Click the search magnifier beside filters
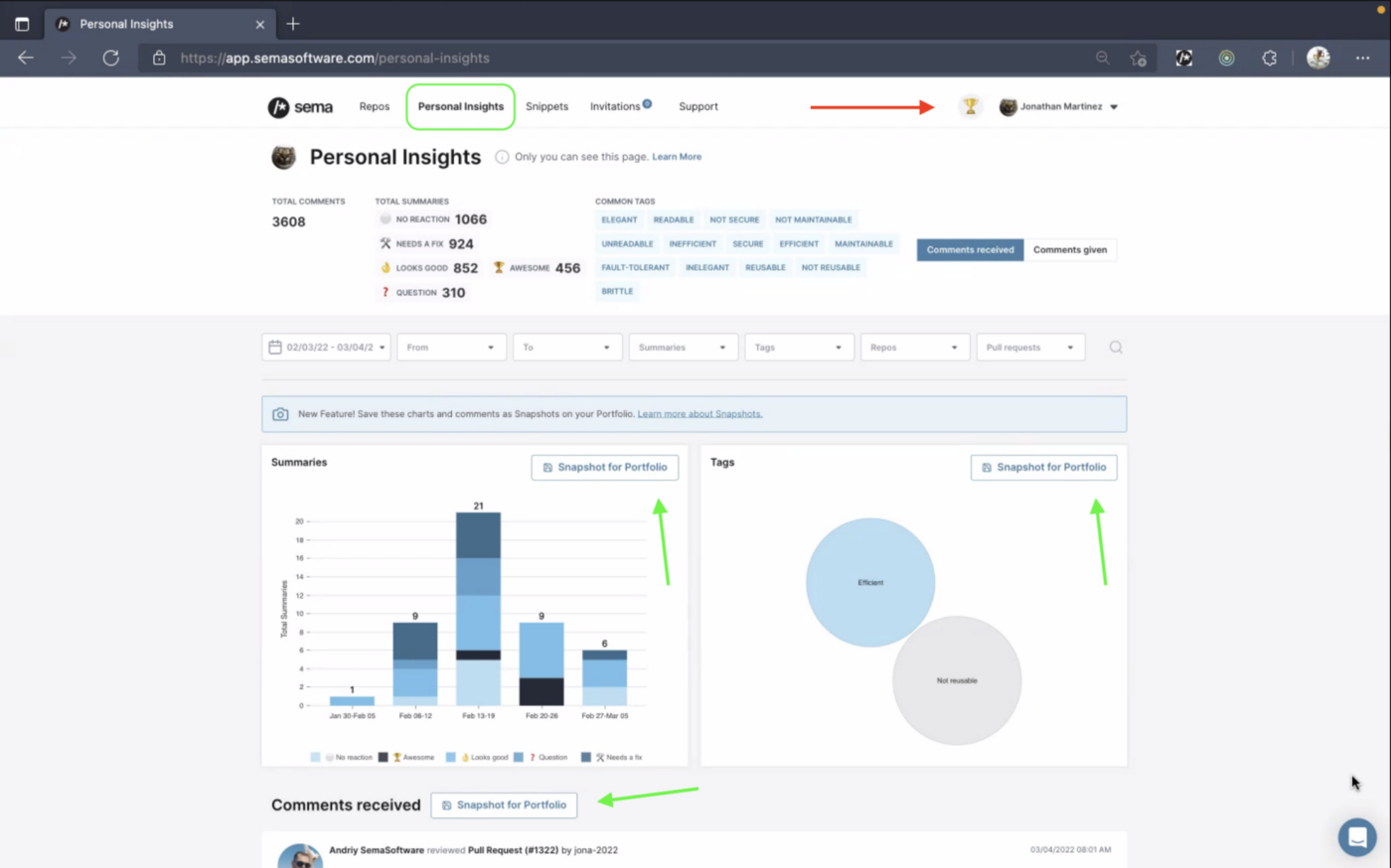The image size is (1391, 868). 1116,347
